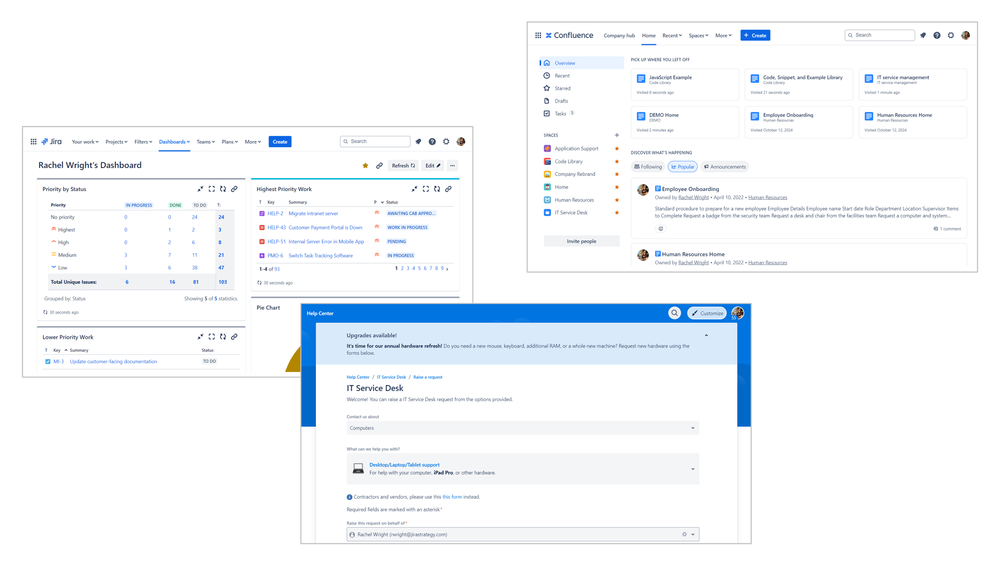Click the Confluence notifications bell icon

click(x=923, y=35)
